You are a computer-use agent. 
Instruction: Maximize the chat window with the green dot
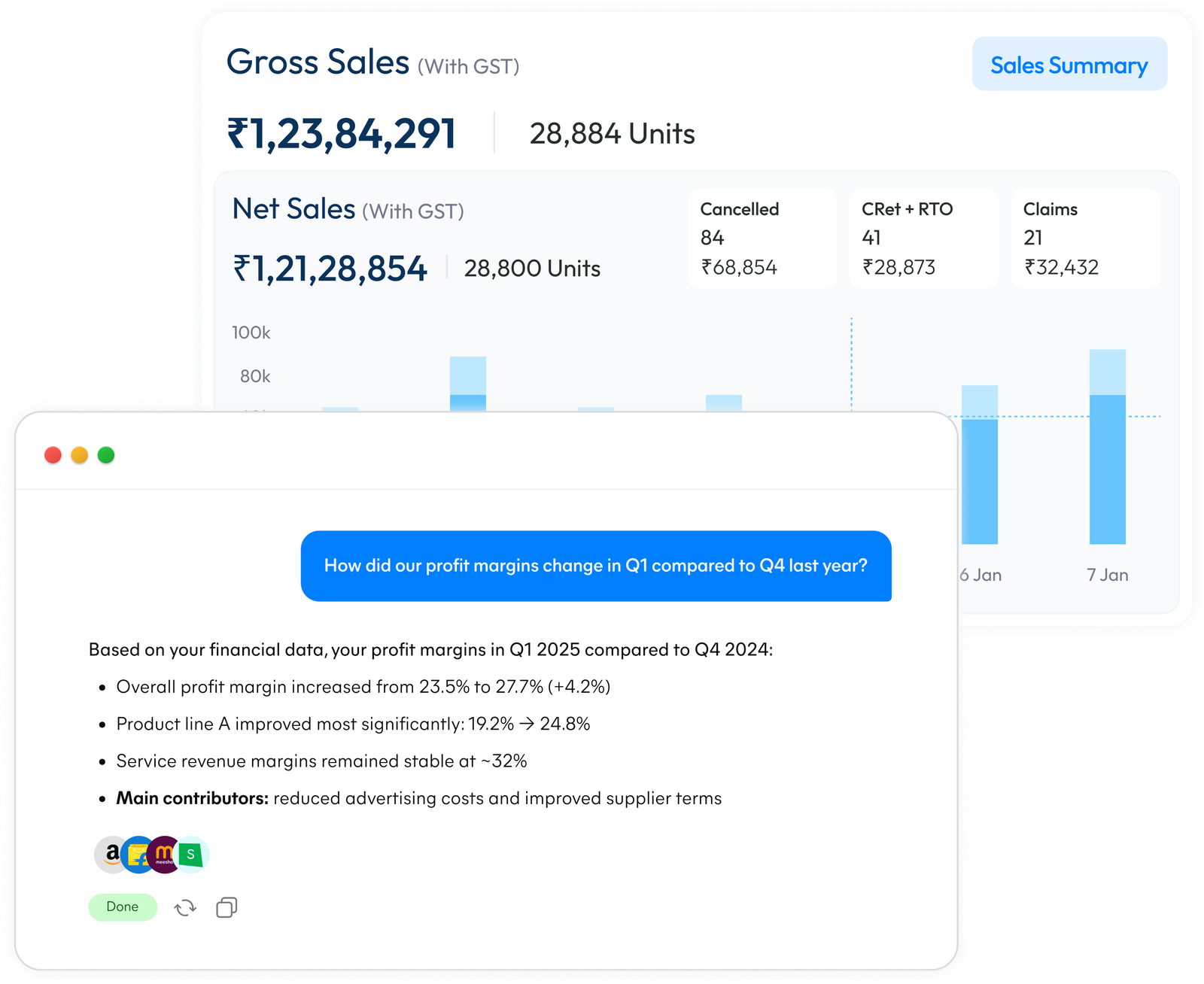(106, 455)
